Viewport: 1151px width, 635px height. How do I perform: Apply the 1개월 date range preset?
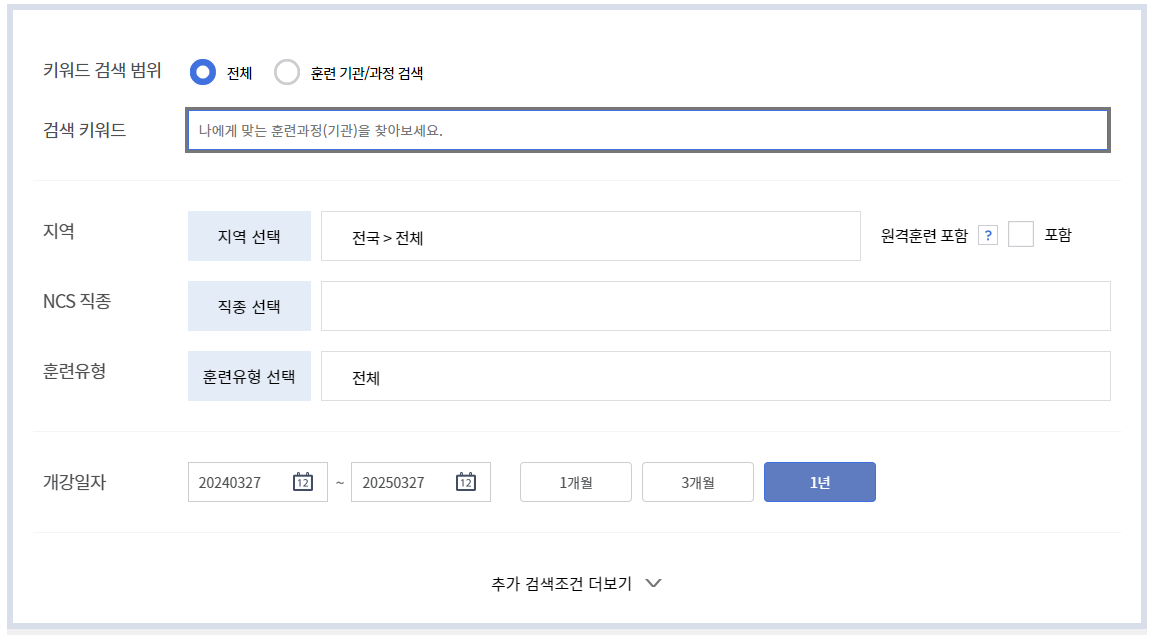point(575,481)
